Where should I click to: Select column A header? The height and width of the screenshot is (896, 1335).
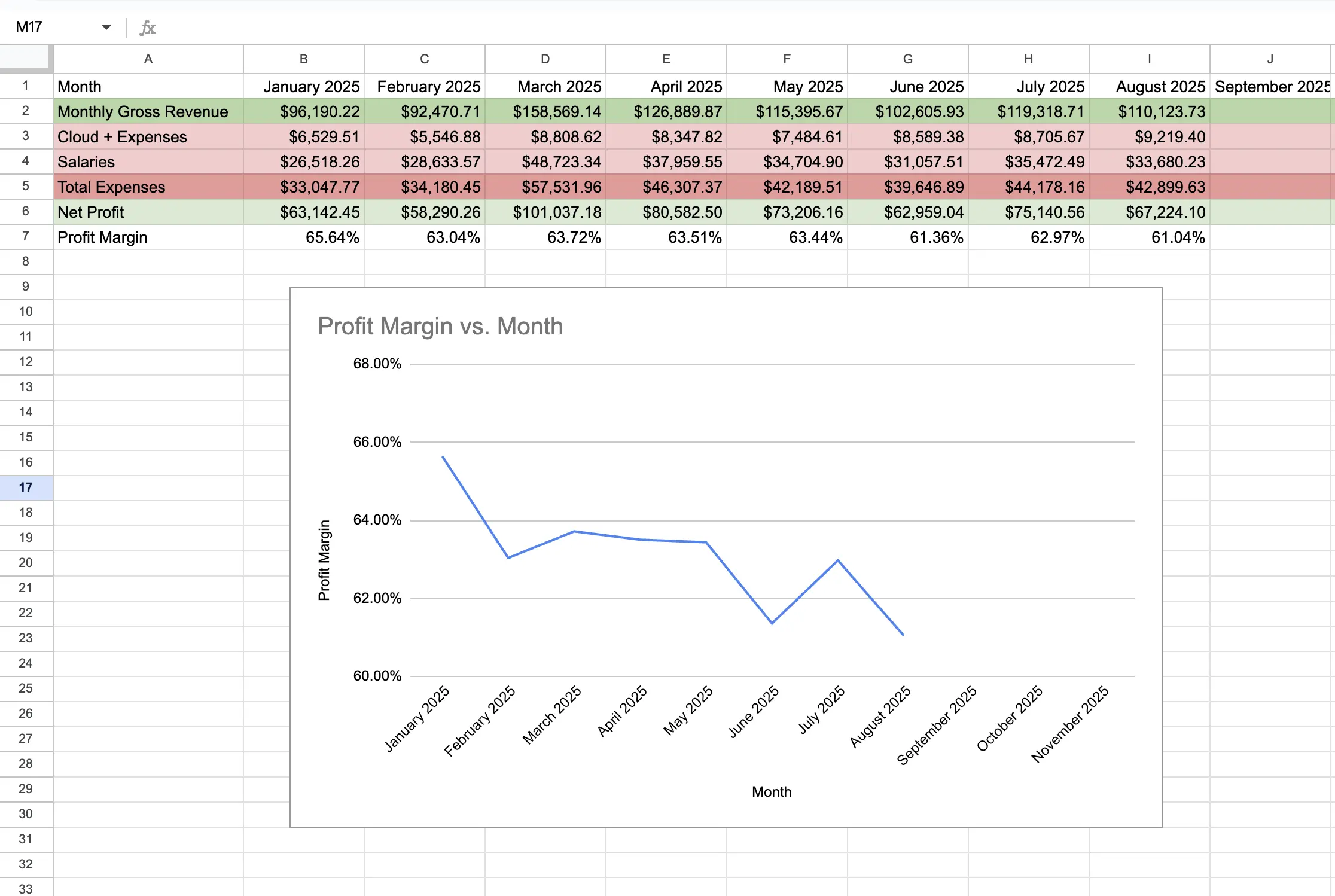(148, 59)
